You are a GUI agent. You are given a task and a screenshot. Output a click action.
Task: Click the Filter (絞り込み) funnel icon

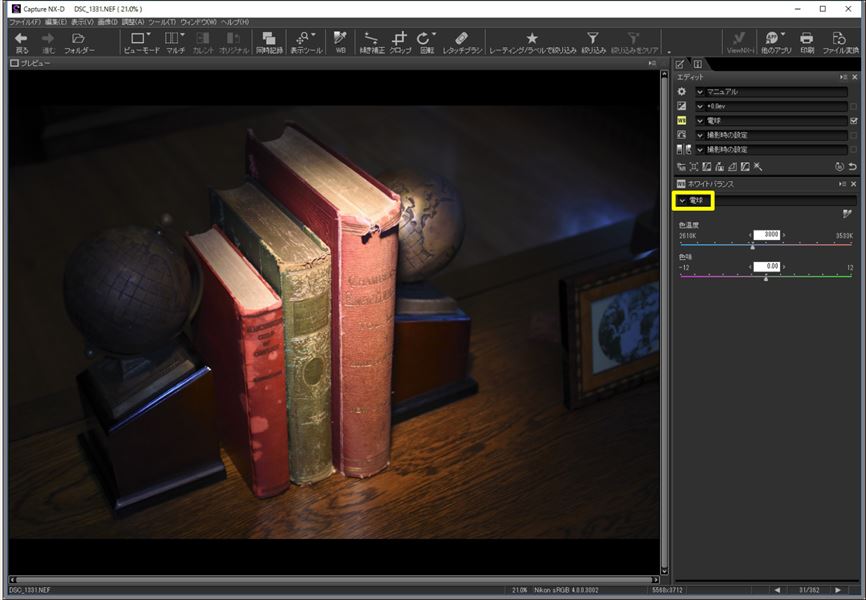tap(593, 38)
